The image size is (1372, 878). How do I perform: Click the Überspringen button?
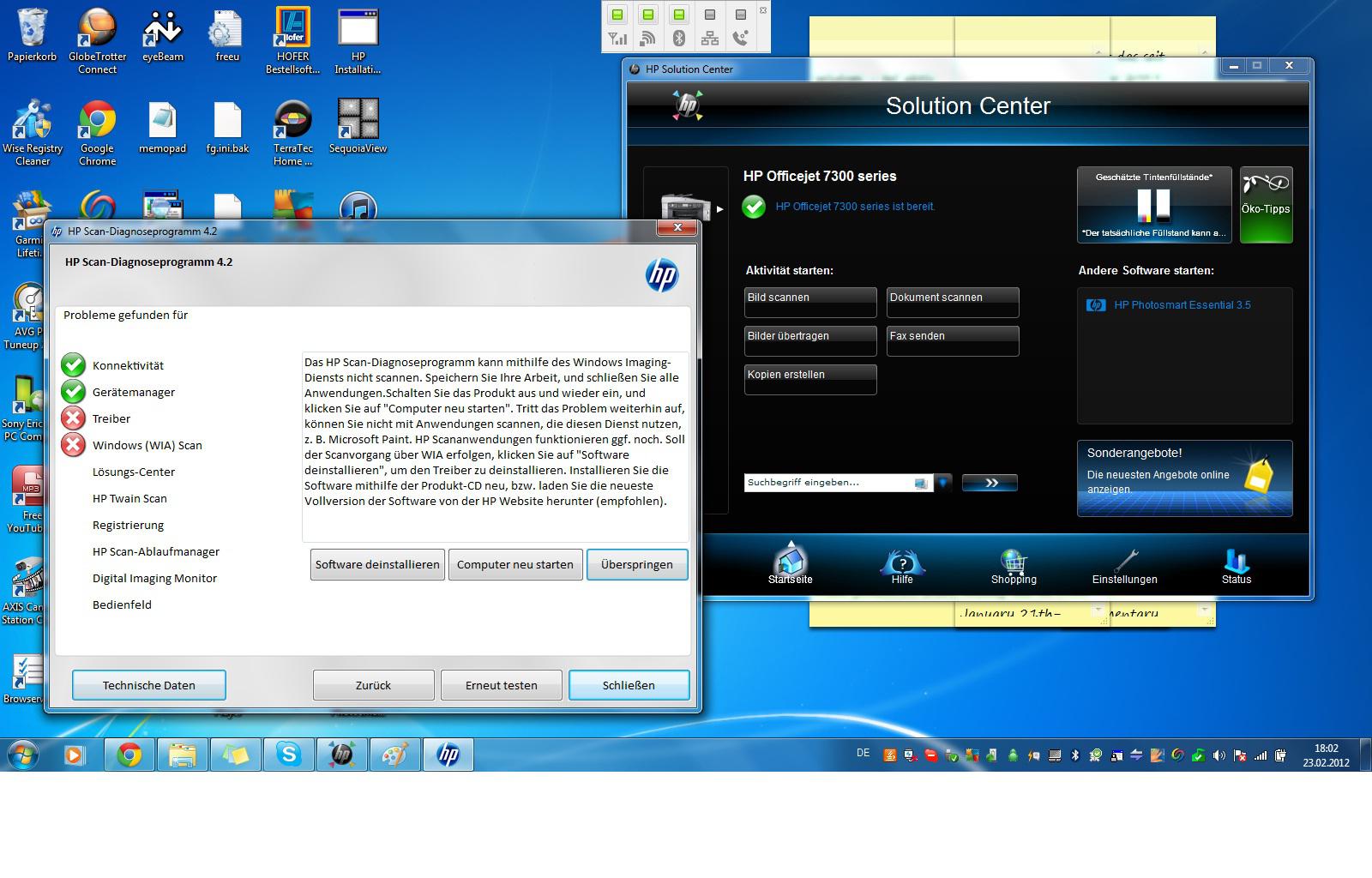coord(637,564)
